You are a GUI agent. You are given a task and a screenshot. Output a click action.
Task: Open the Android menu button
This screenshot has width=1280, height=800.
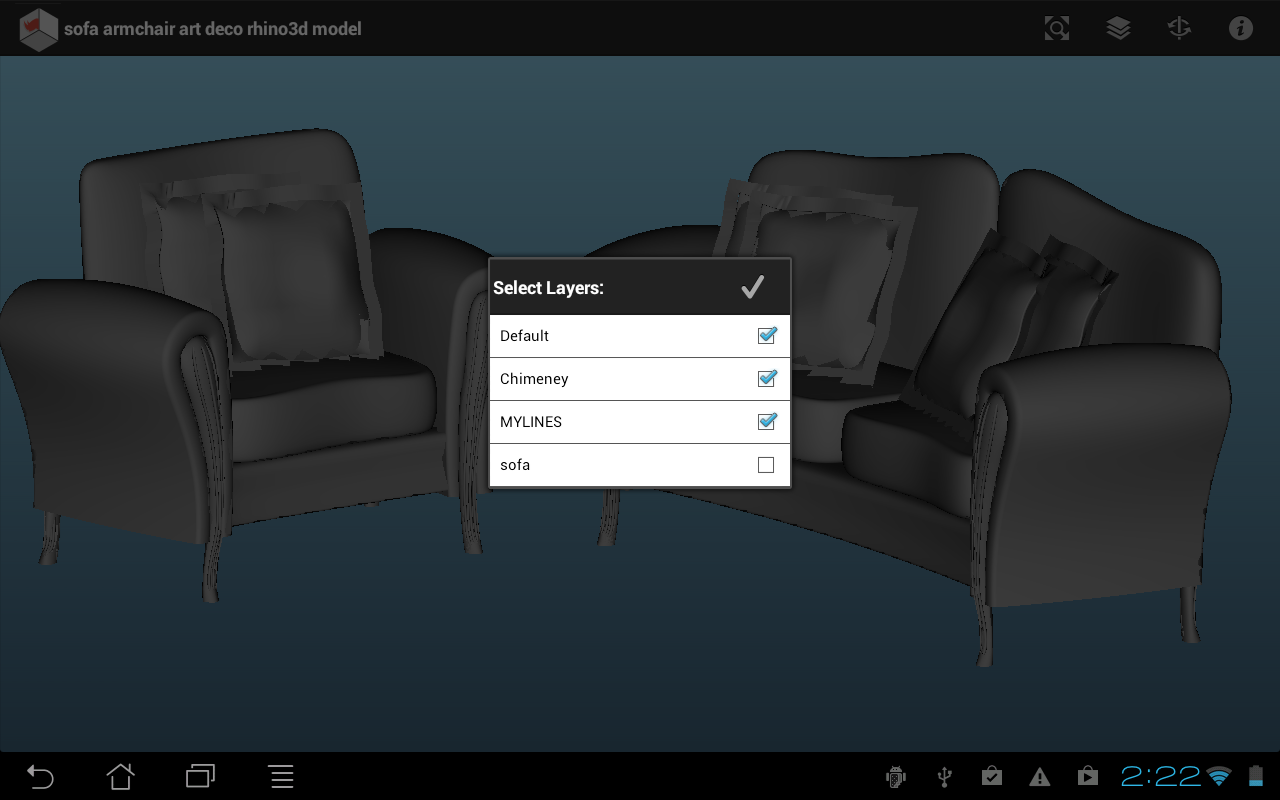(281, 776)
